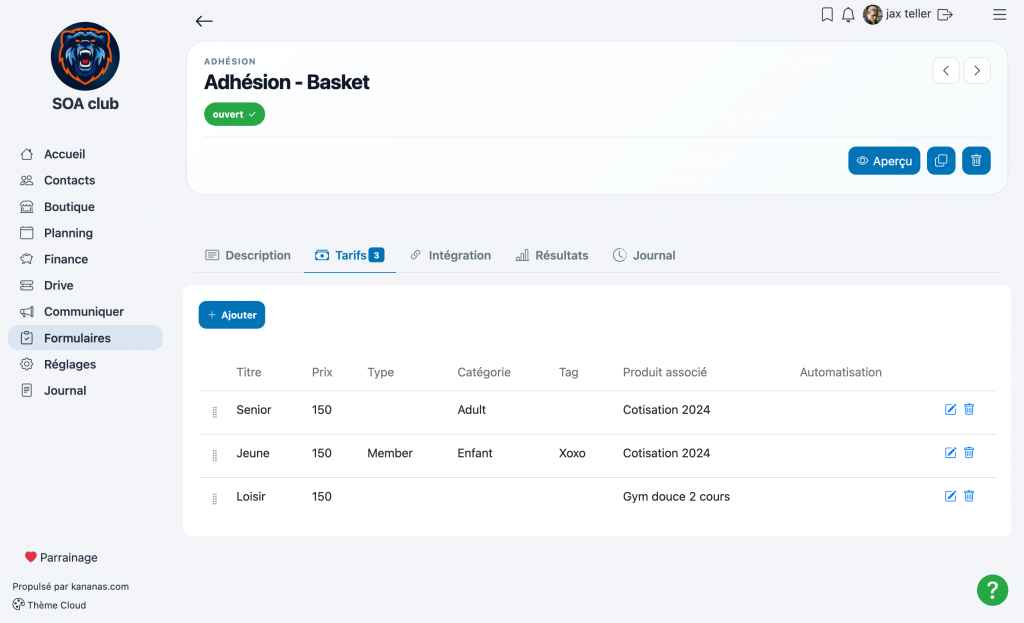
Task: Click the Adult category cell
Action: (472, 409)
